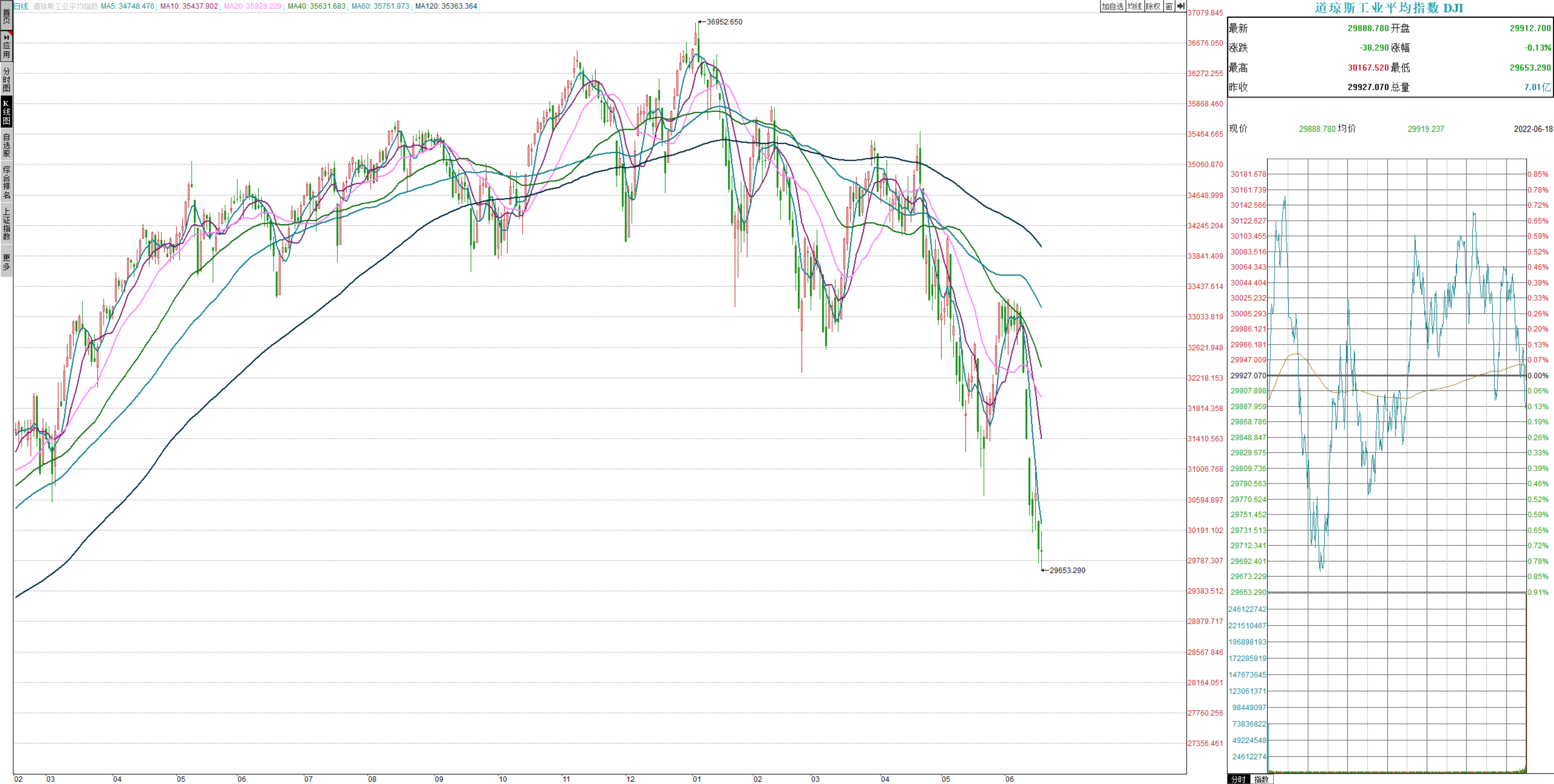Viewport: 1554px width, 784px height.
Task: Open the 首页 home sidebar tab
Action: 6,16
